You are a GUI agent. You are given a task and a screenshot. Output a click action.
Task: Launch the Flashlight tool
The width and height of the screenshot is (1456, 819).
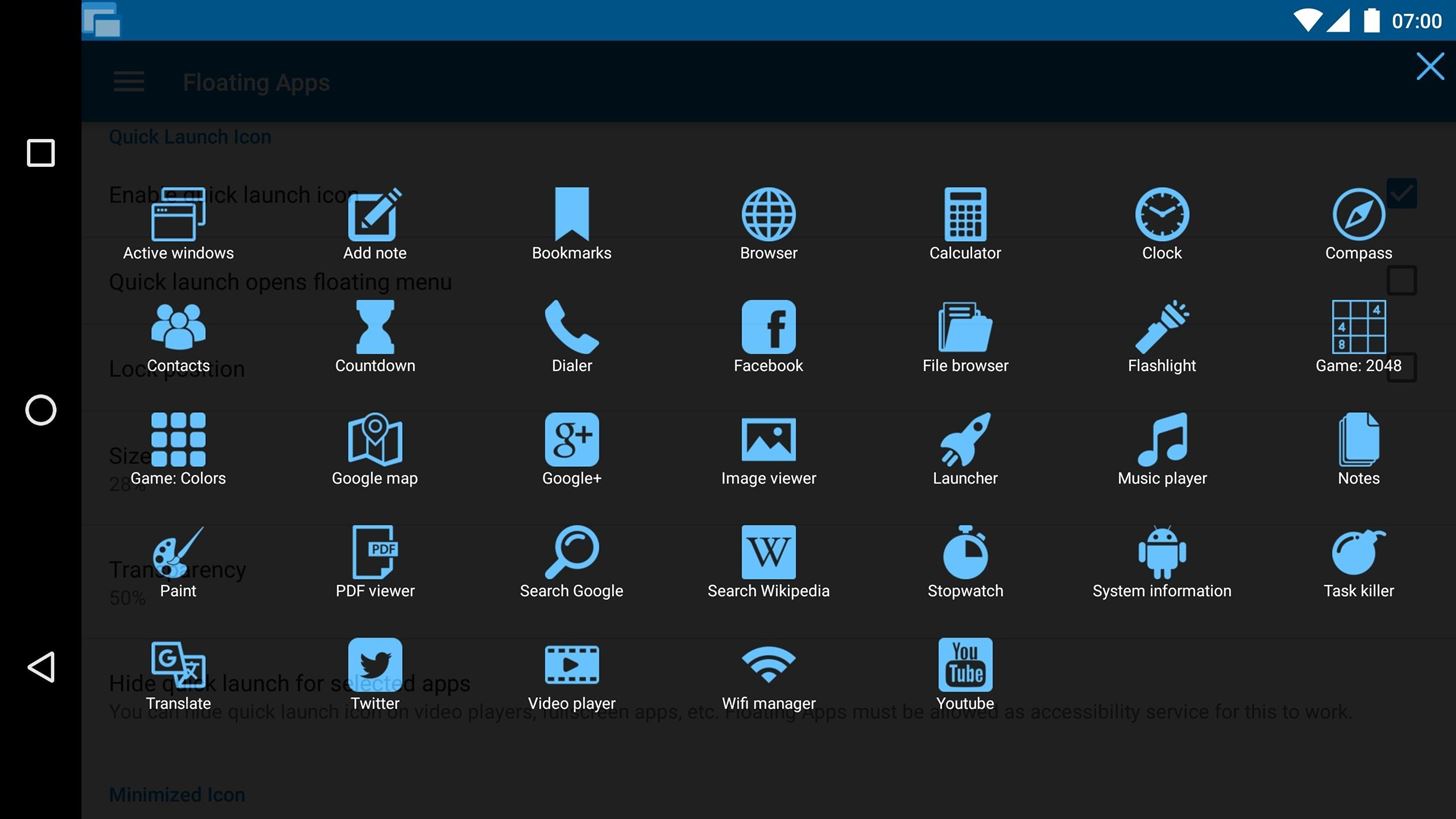pos(1161,335)
